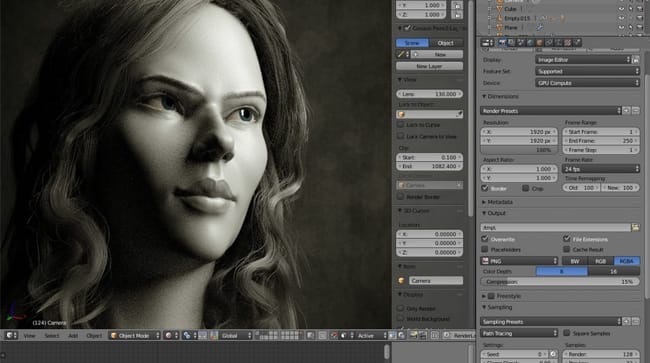Uncheck the Overwrite checkbox
The image size is (650, 363).
coord(485,239)
